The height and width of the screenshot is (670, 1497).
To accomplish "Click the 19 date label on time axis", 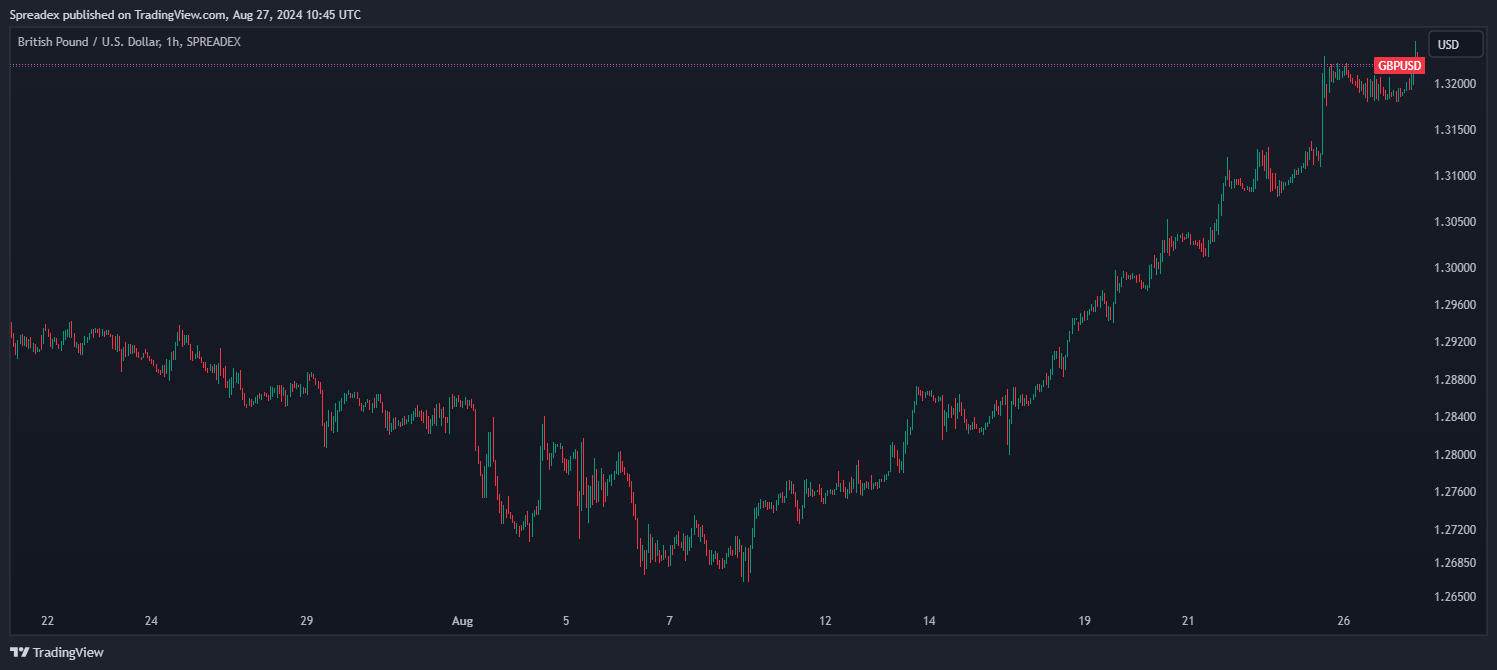I will click(1085, 621).
